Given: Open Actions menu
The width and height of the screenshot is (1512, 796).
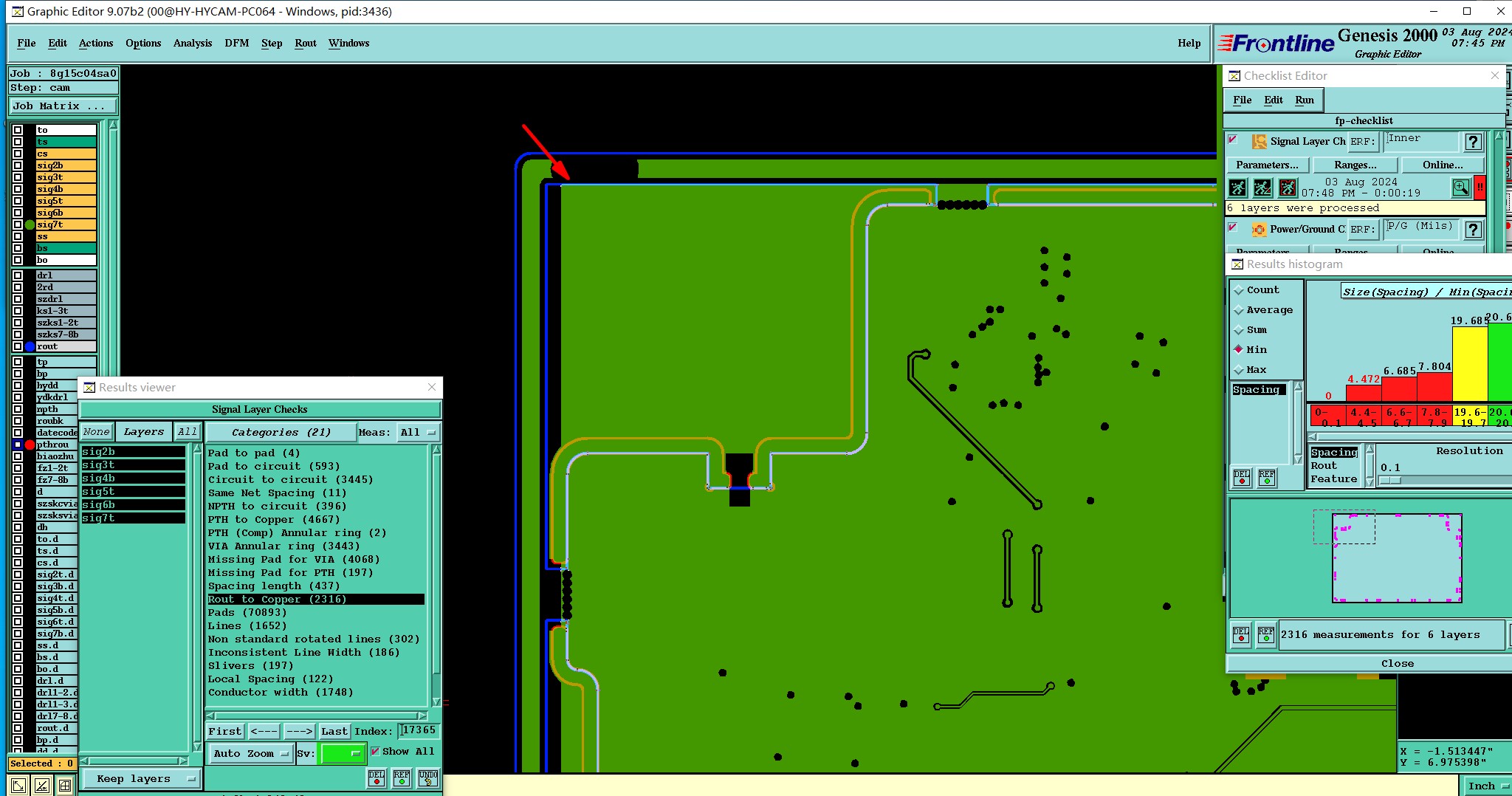Looking at the screenshot, I should (96, 43).
